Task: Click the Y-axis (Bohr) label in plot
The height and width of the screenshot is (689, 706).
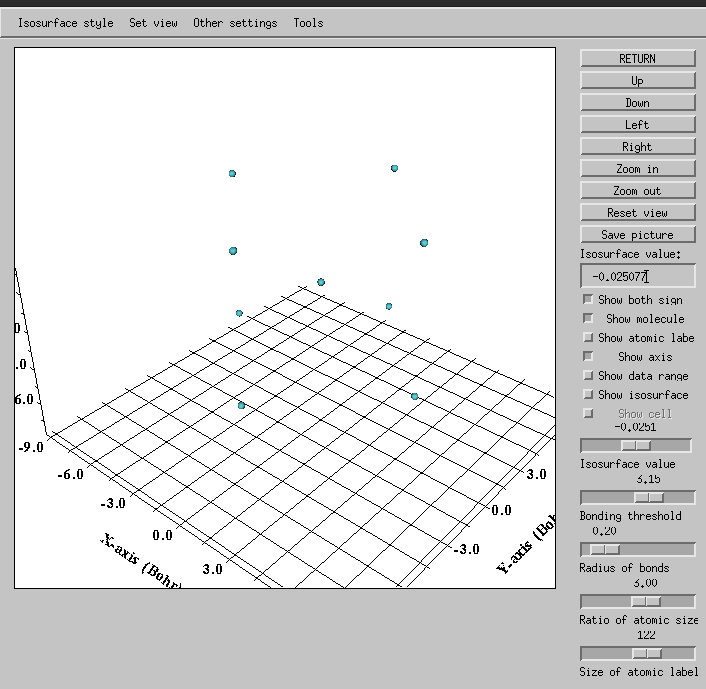Action: pyautogui.click(x=526, y=545)
